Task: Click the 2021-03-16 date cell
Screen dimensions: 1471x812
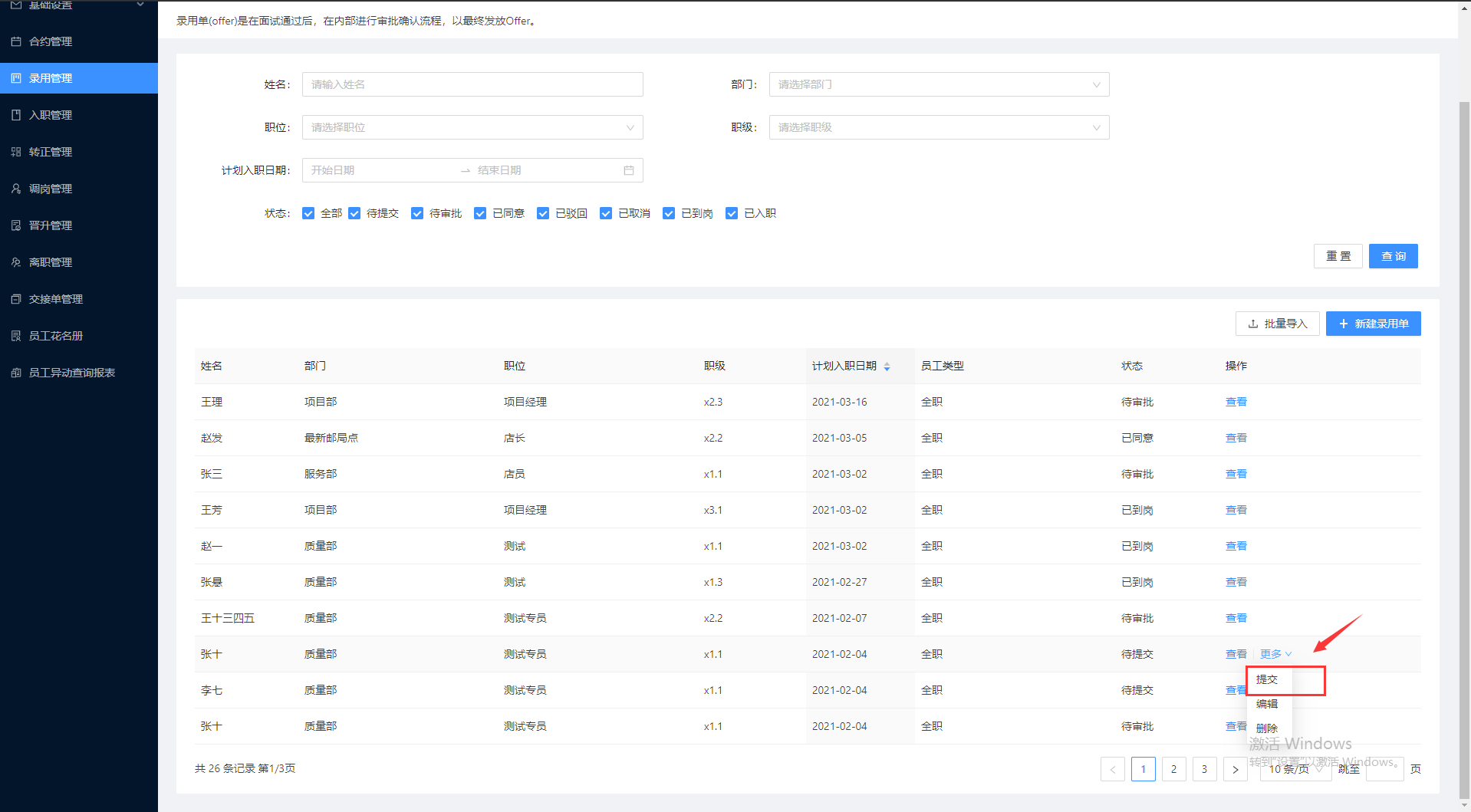Action: point(840,402)
